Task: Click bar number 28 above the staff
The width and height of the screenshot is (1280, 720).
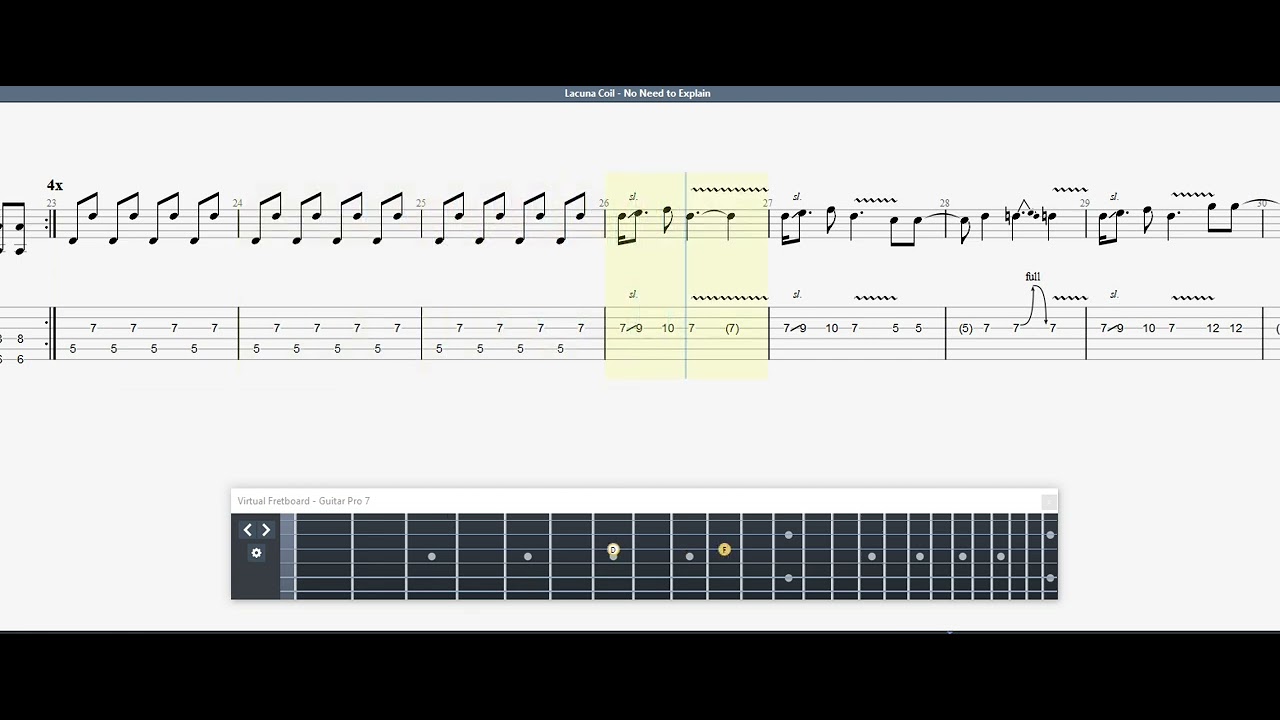Action: pyautogui.click(x=944, y=203)
